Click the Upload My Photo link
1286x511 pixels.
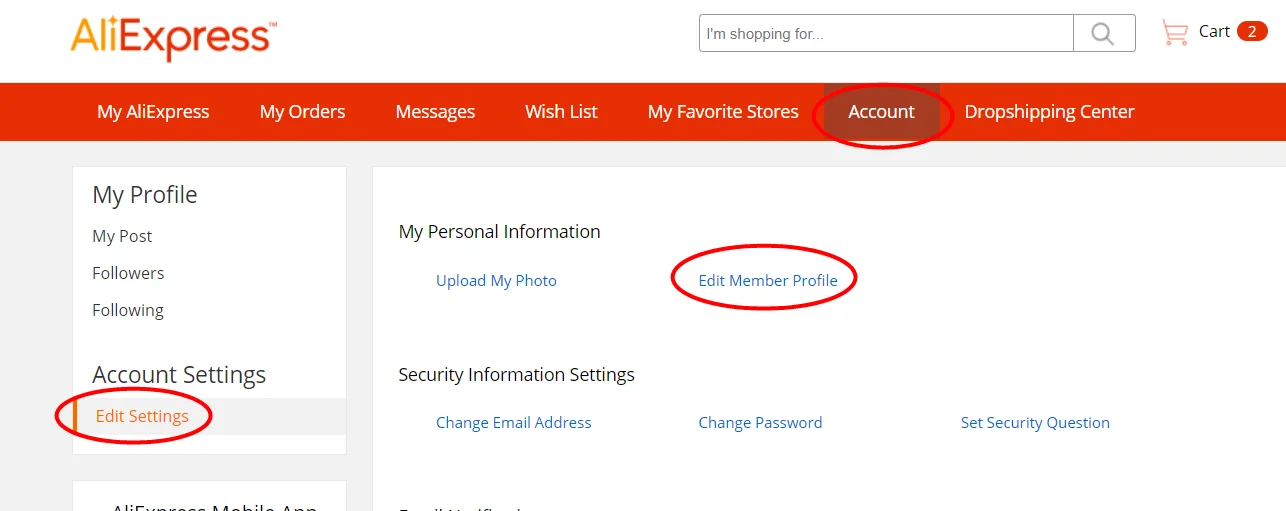(x=496, y=281)
